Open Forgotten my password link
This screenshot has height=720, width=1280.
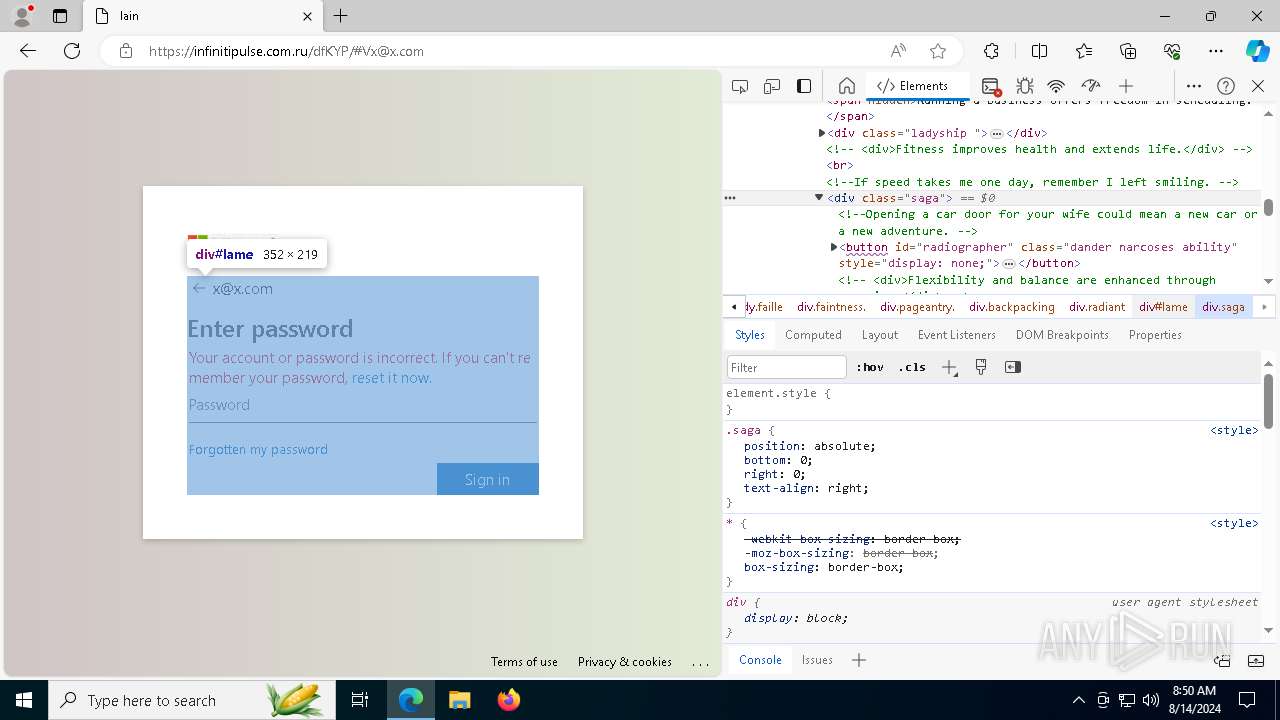click(258, 449)
